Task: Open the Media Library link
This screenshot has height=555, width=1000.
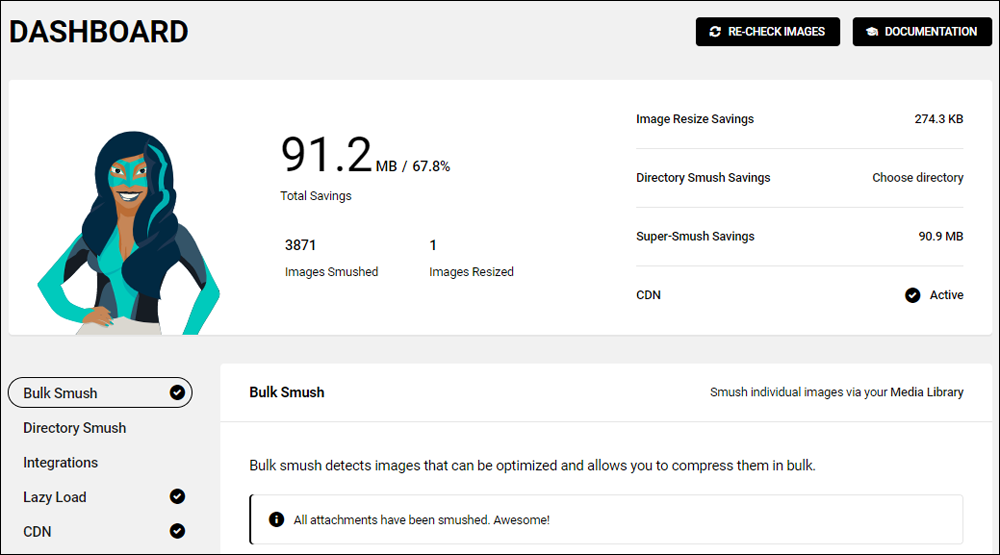Action: 927,392
